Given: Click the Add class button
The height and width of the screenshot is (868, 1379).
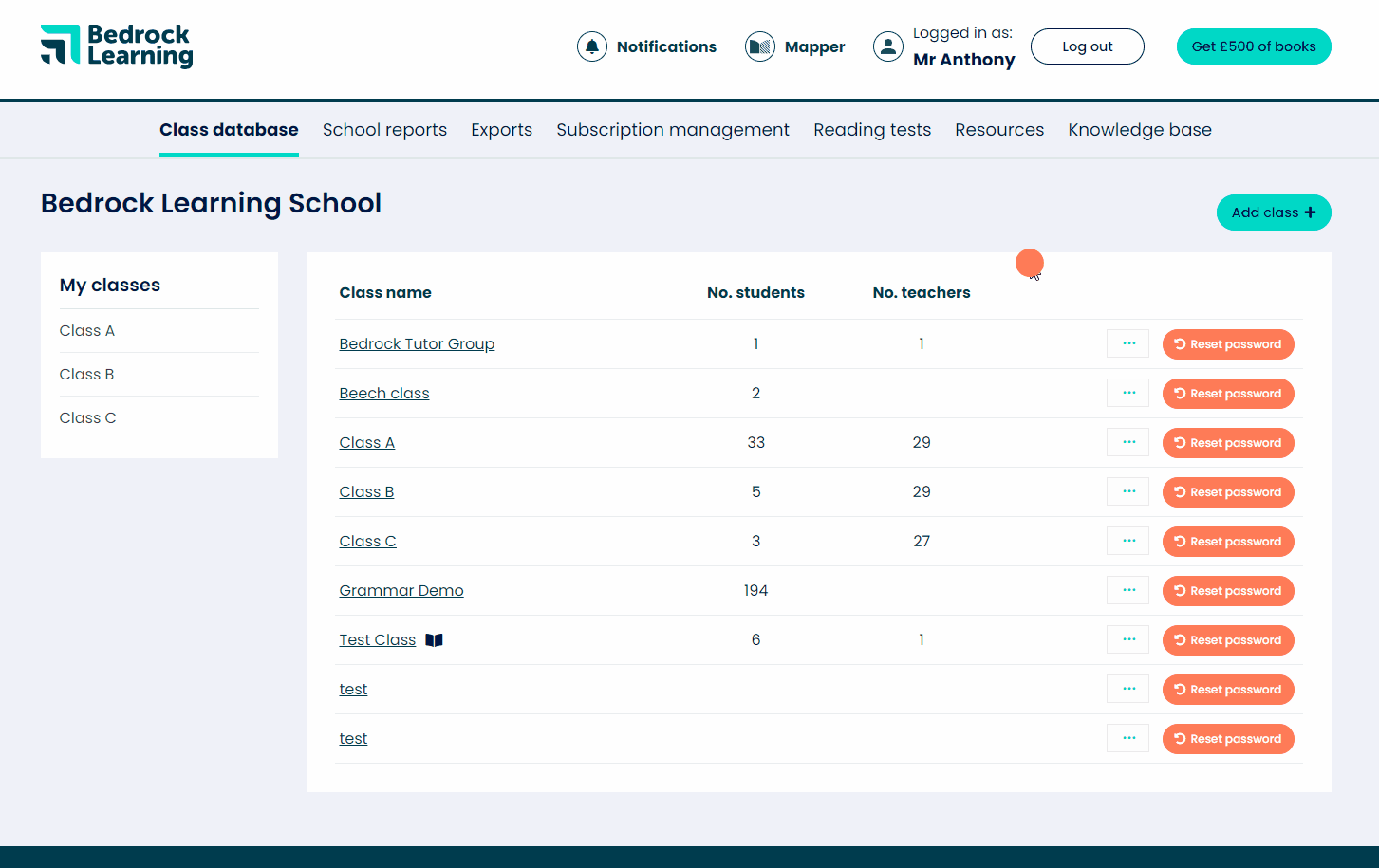Looking at the screenshot, I should click(x=1274, y=212).
